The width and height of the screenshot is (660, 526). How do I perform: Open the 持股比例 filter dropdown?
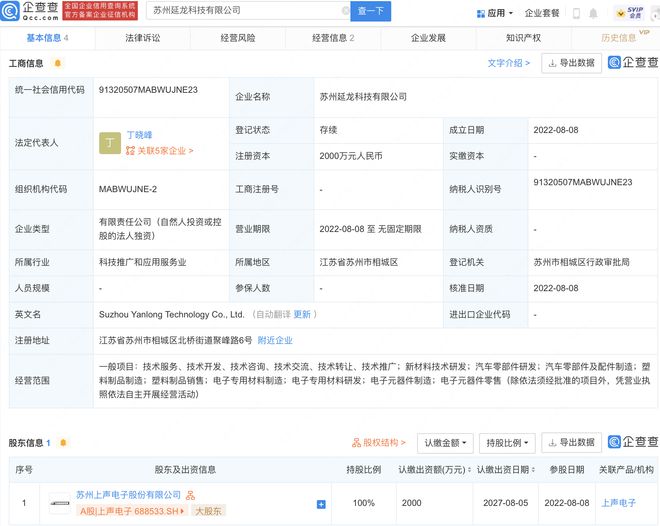coord(507,443)
